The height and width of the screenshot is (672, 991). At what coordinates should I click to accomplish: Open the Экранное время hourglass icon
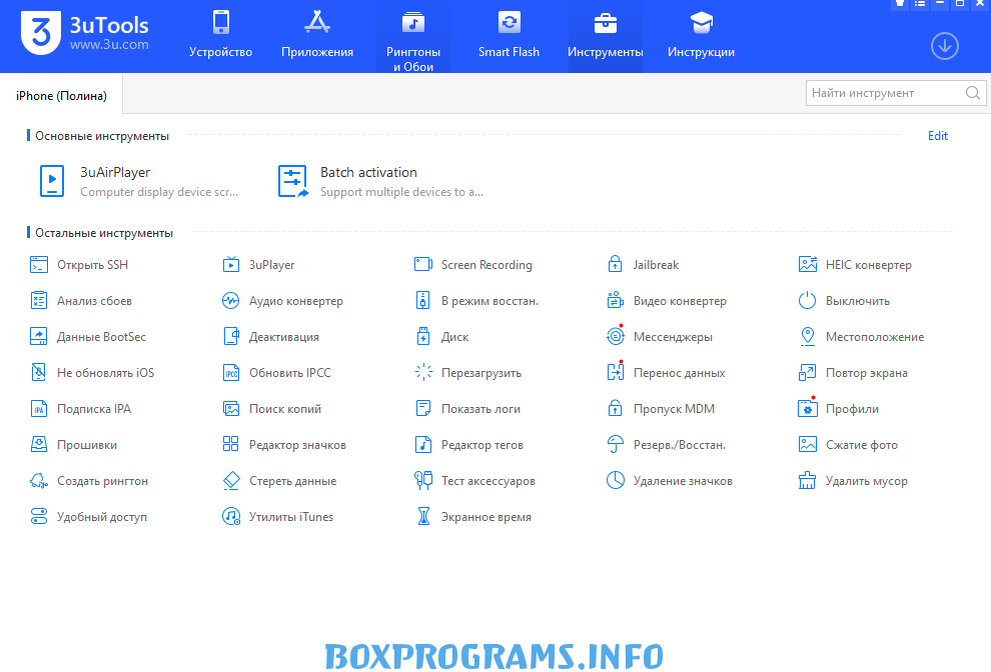pyautogui.click(x=423, y=517)
